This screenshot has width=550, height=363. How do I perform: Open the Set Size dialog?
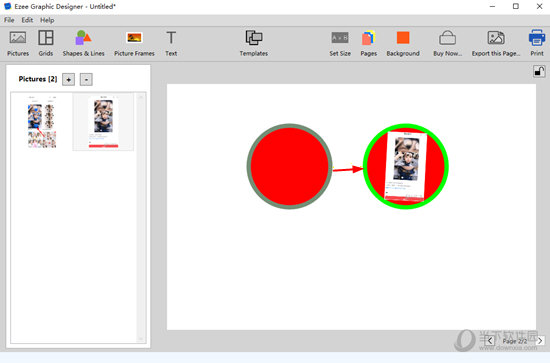click(340, 43)
